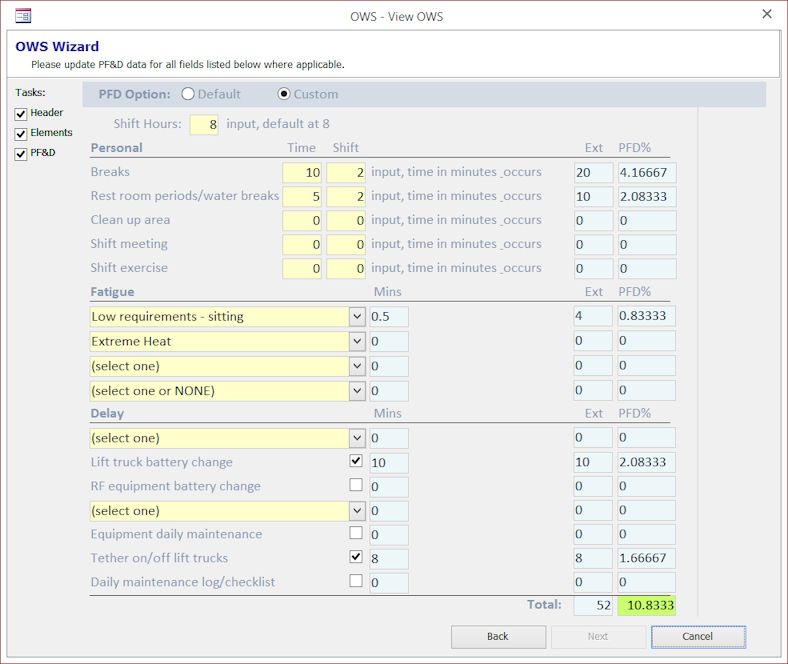
Task: Click Rest room PFD% value 2.08333
Action: pos(647,197)
